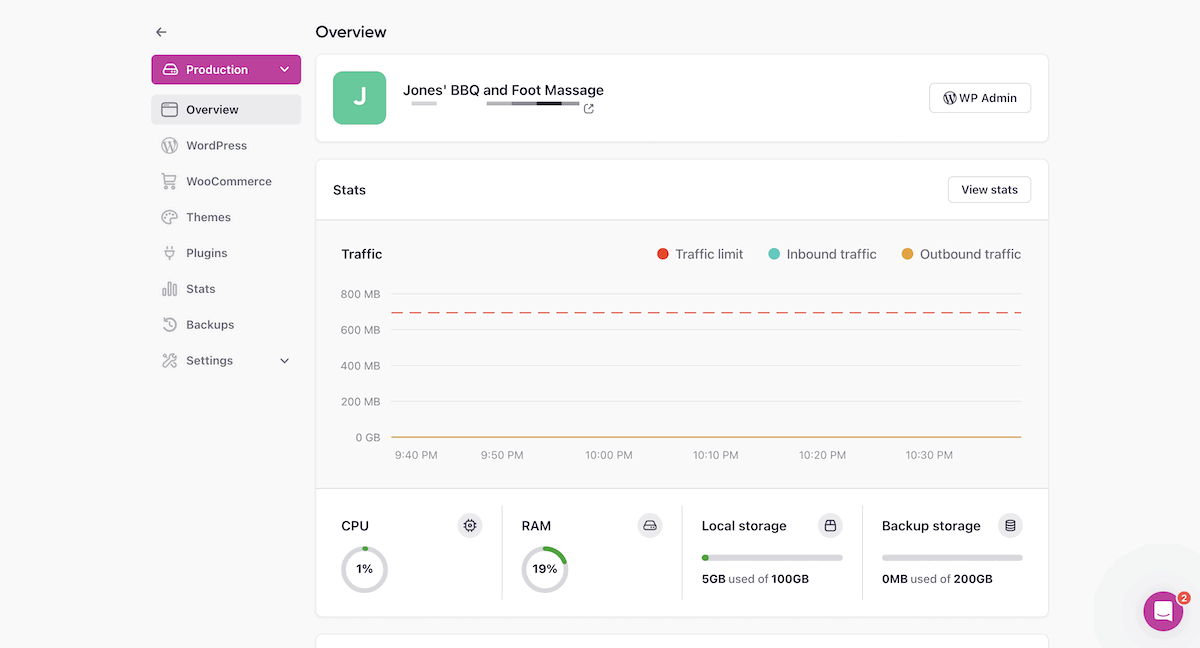Click the green J site avatar

pos(359,98)
